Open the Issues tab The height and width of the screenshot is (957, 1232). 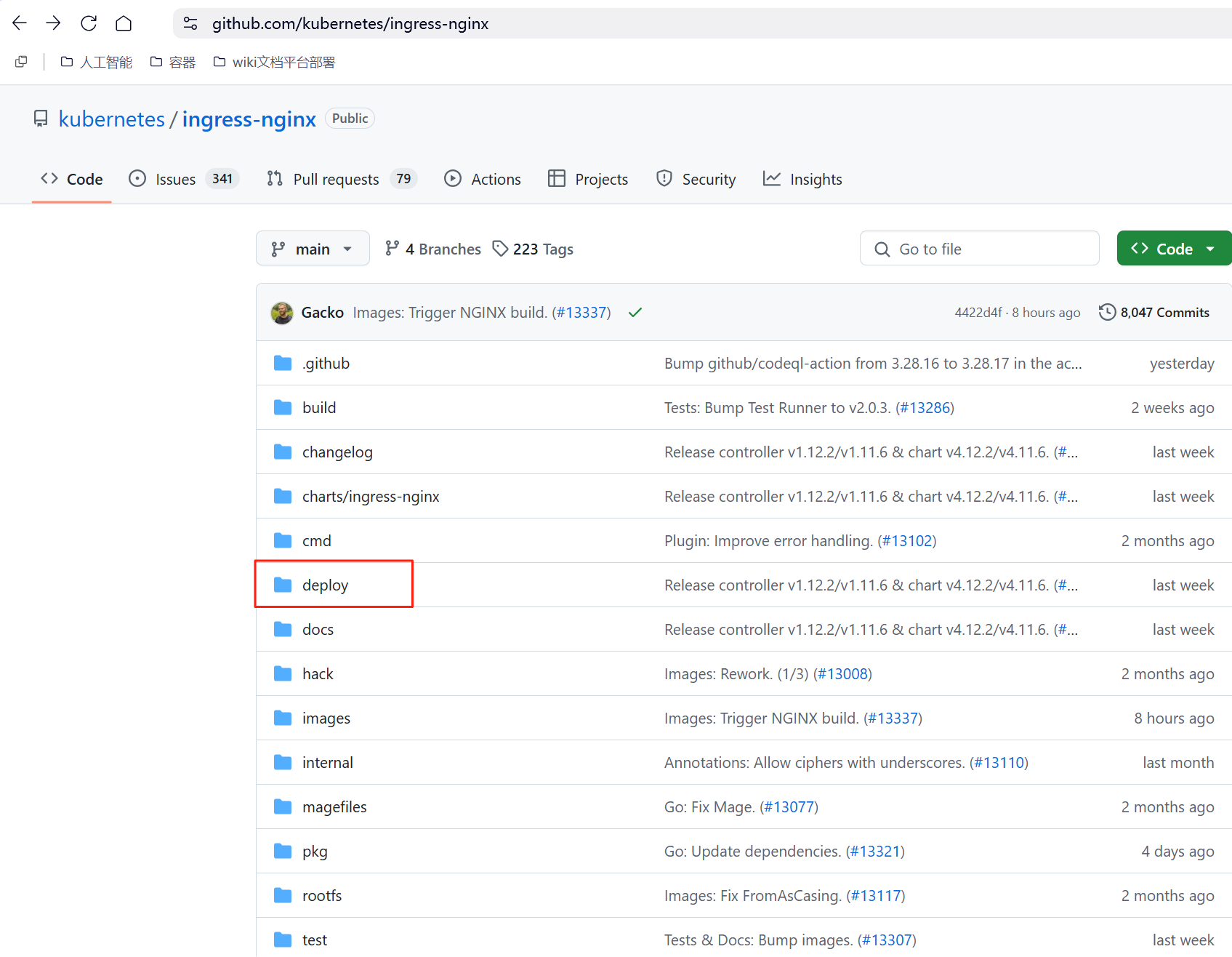tap(184, 179)
